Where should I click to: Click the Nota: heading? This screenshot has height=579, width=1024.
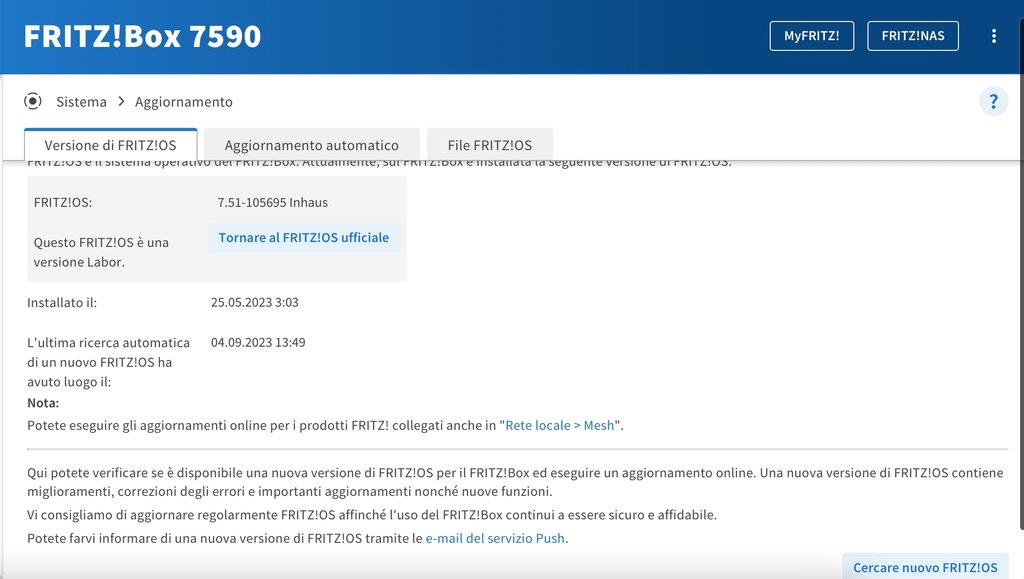point(43,403)
